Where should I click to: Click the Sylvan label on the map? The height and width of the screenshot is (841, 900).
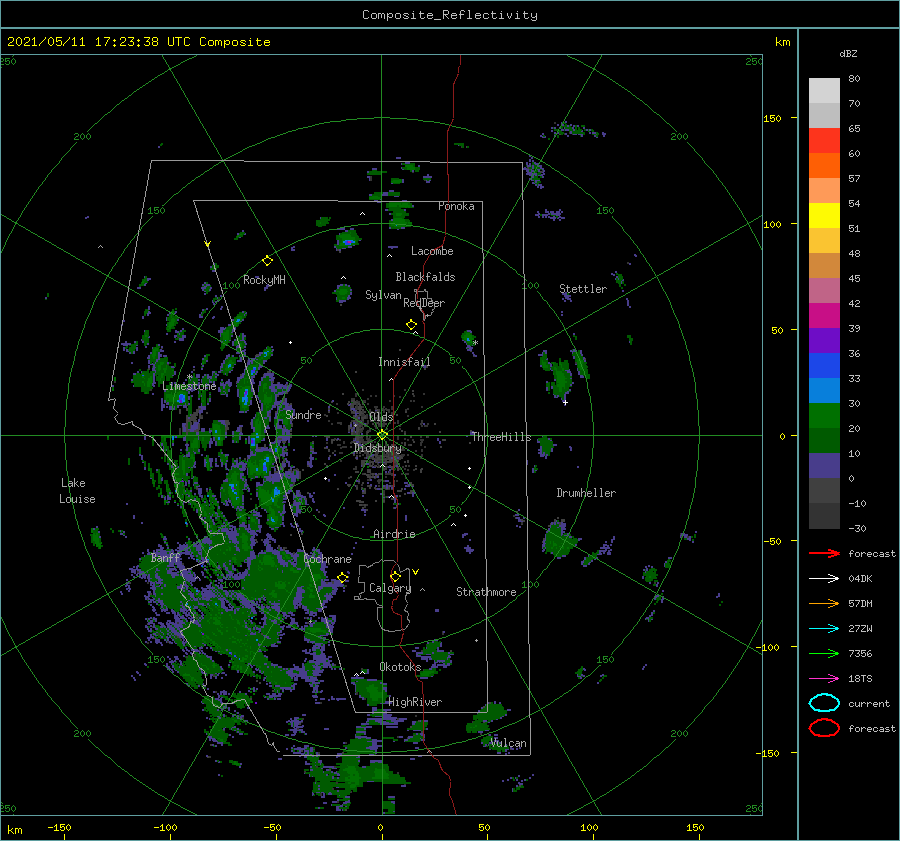(383, 295)
